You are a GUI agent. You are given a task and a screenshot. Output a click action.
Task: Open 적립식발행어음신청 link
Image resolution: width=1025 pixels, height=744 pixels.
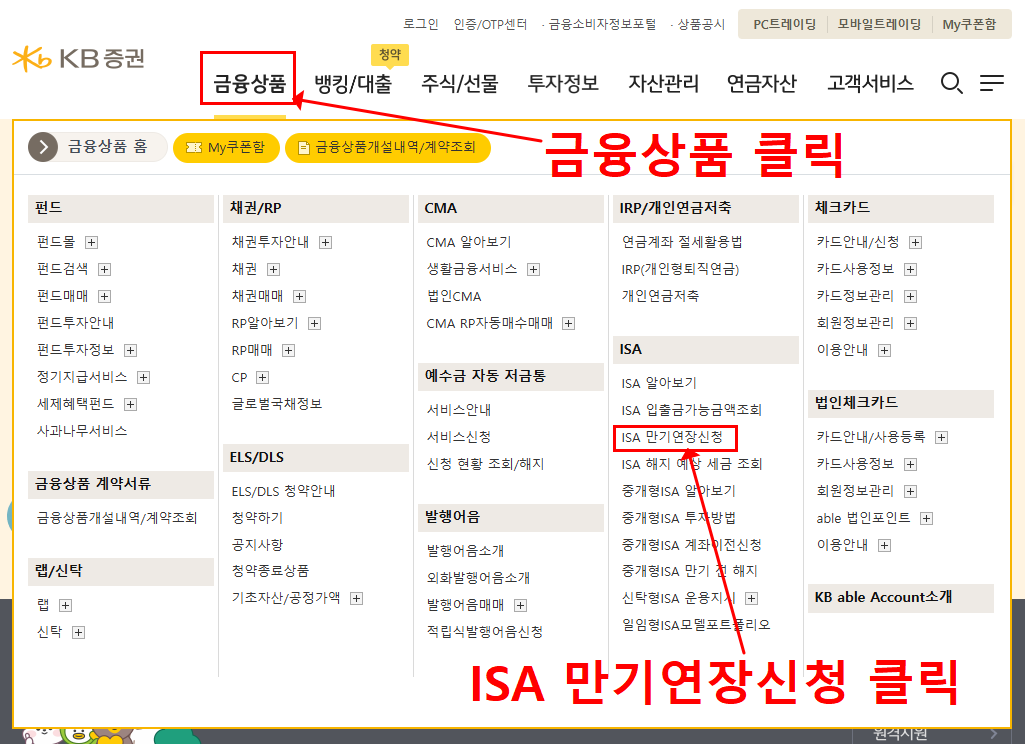pos(484,632)
